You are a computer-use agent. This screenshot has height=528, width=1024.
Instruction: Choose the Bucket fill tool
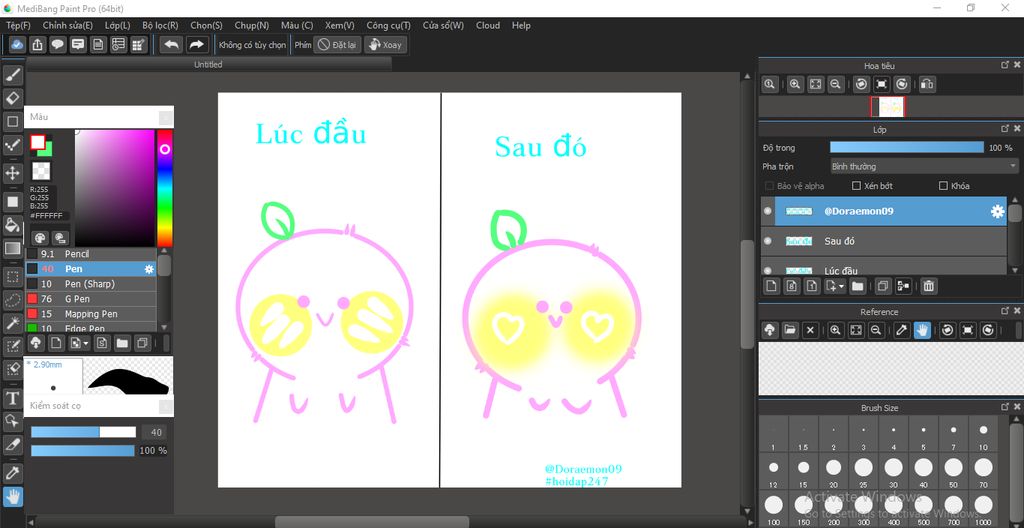point(13,225)
